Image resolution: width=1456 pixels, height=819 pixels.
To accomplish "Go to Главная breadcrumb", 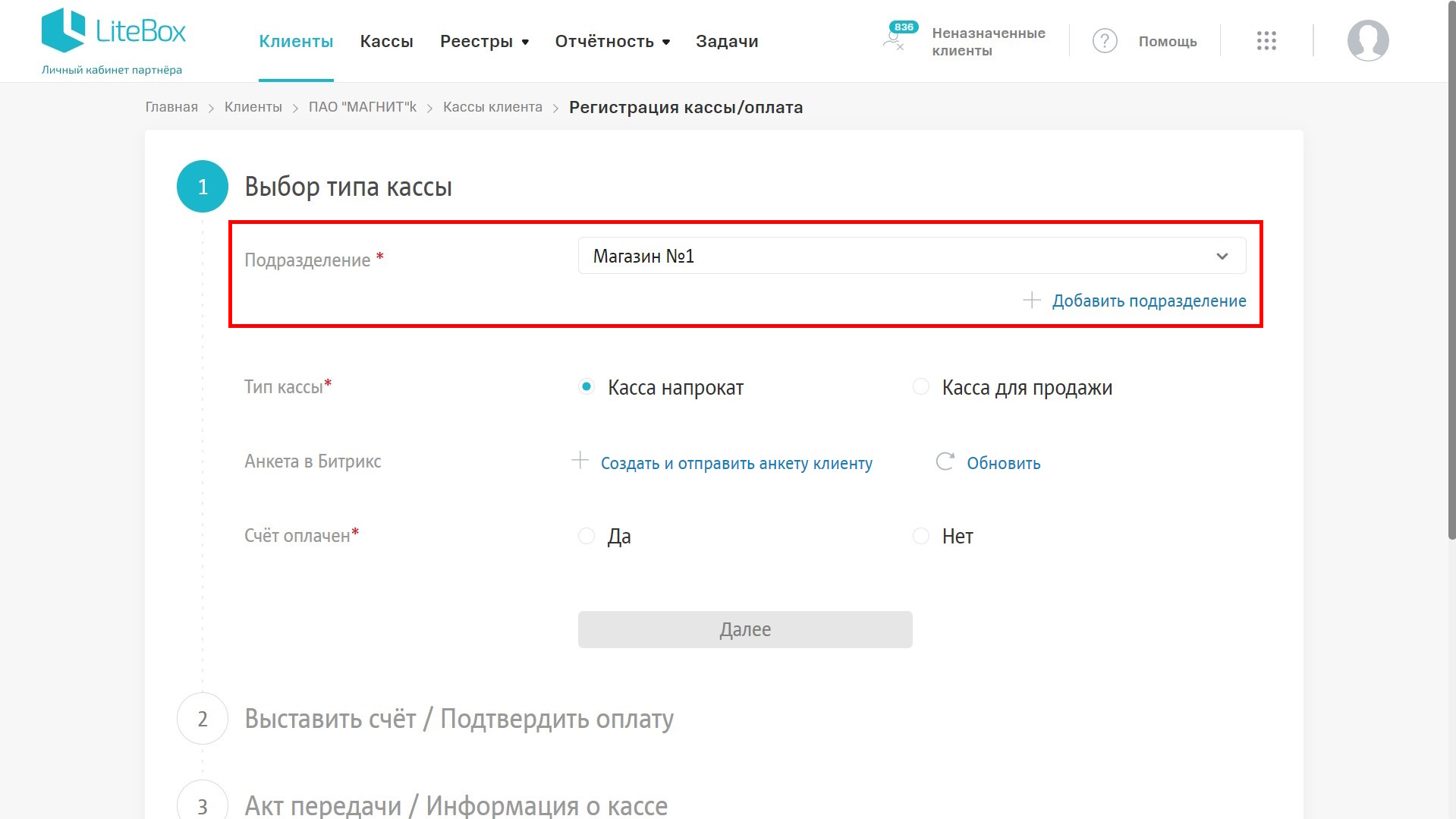I will [x=171, y=107].
